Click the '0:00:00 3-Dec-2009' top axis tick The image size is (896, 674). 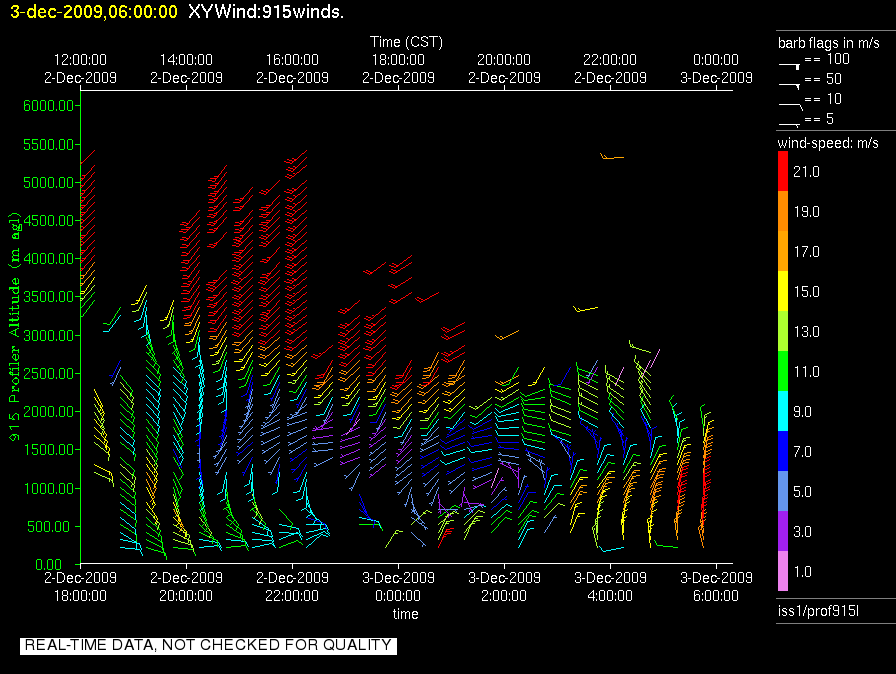[716, 69]
